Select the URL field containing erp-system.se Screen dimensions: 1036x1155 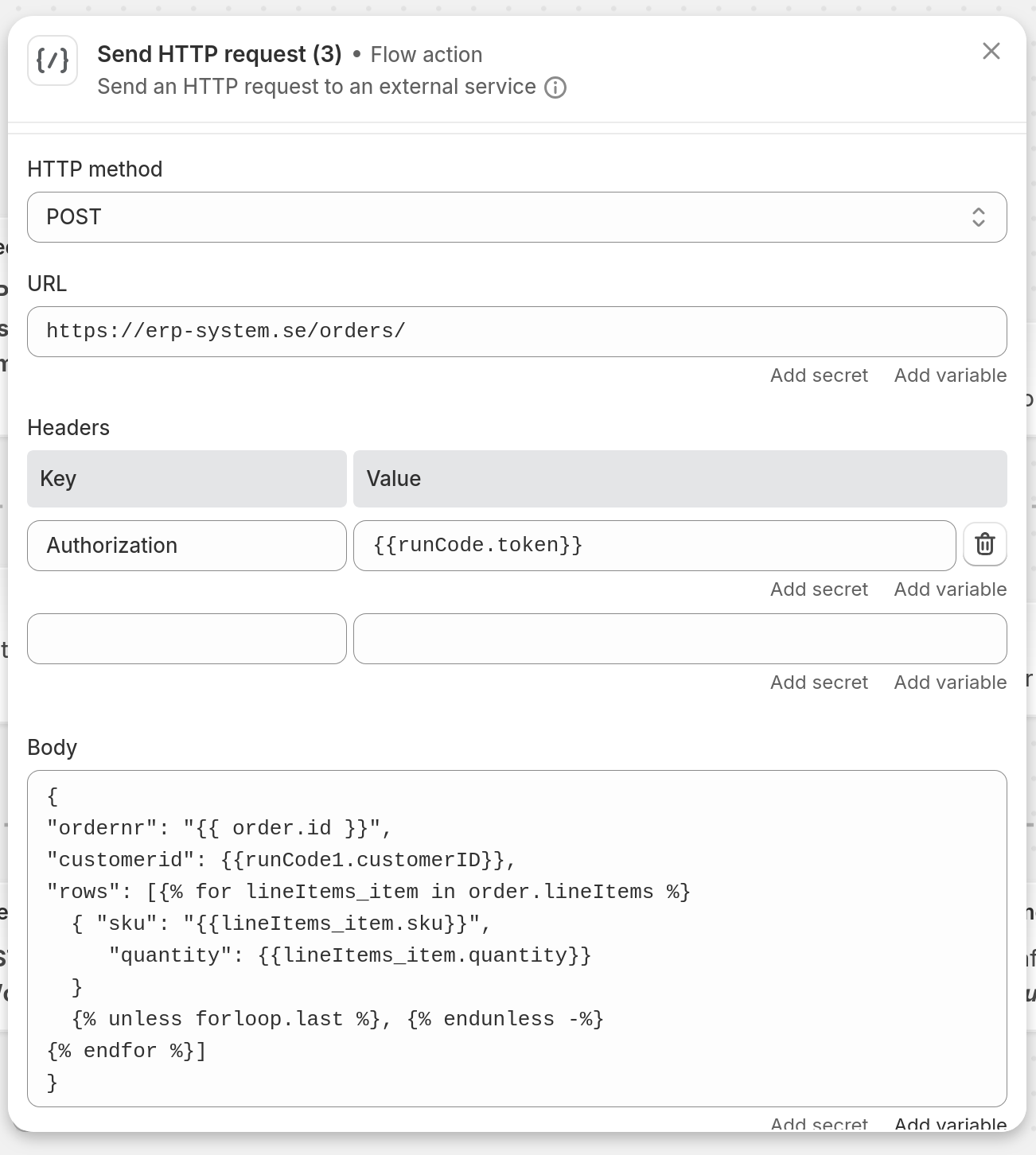[x=517, y=331]
